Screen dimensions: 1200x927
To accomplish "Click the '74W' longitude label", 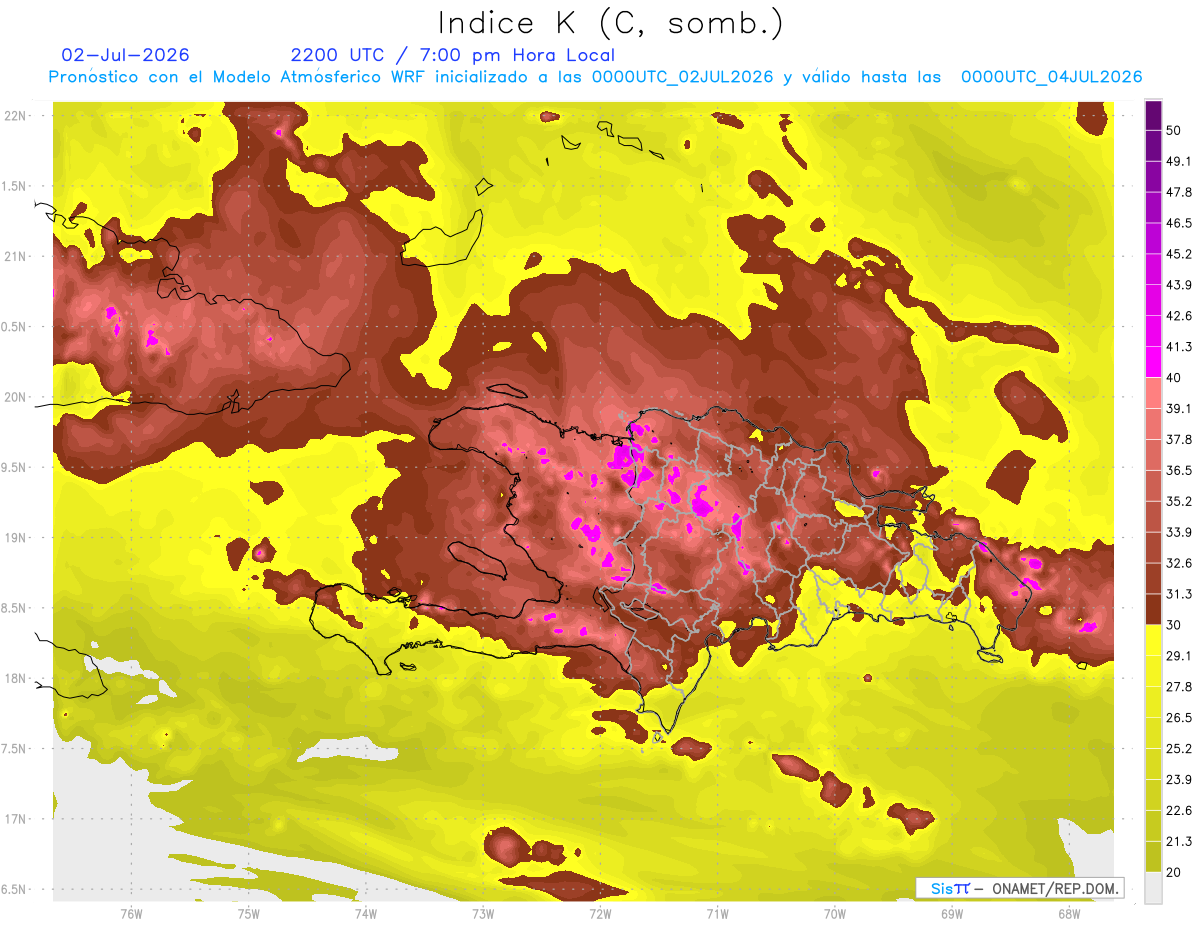I will click(366, 914).
